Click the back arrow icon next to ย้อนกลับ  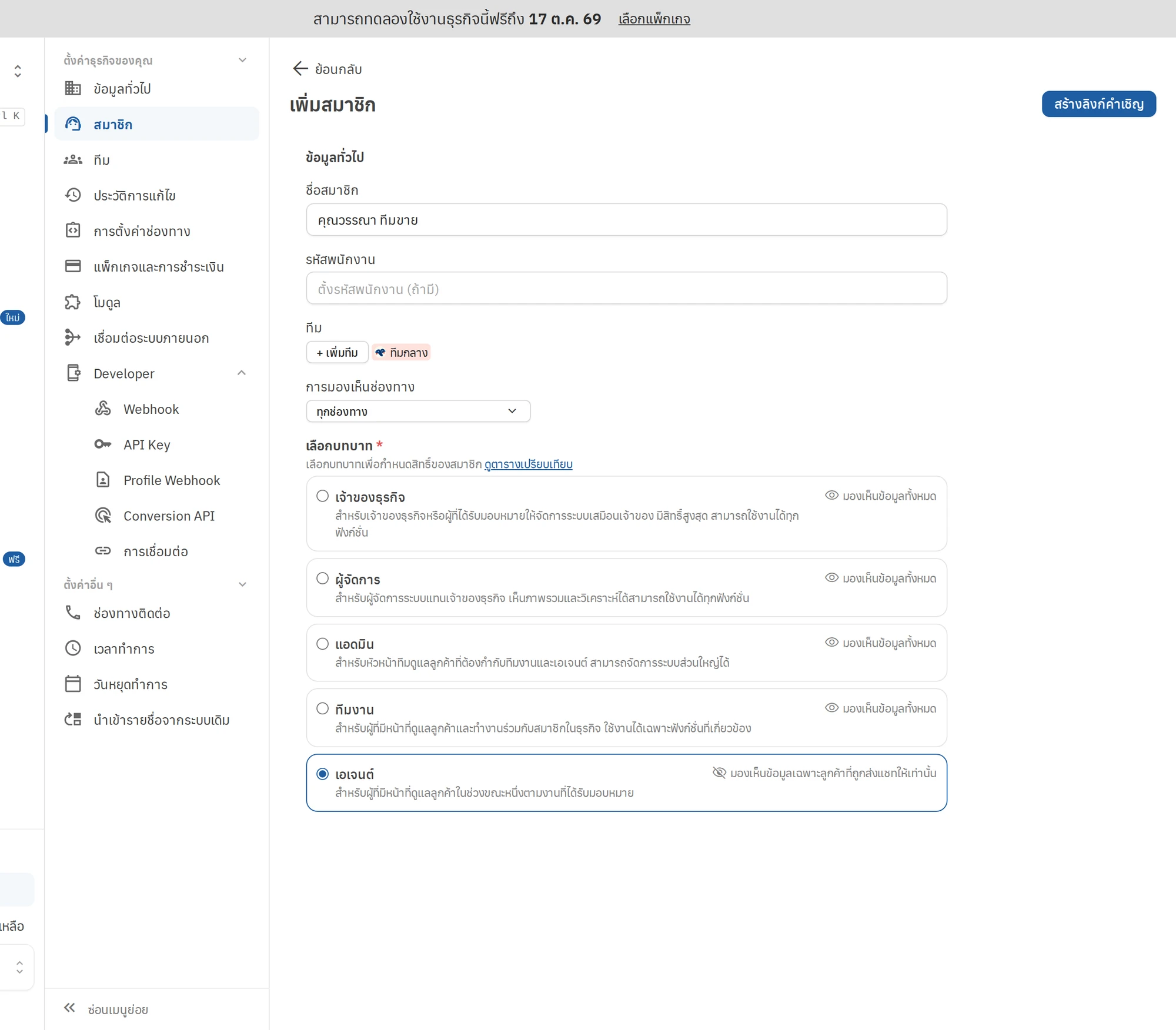pyautogui.click(x=300, y=69)
